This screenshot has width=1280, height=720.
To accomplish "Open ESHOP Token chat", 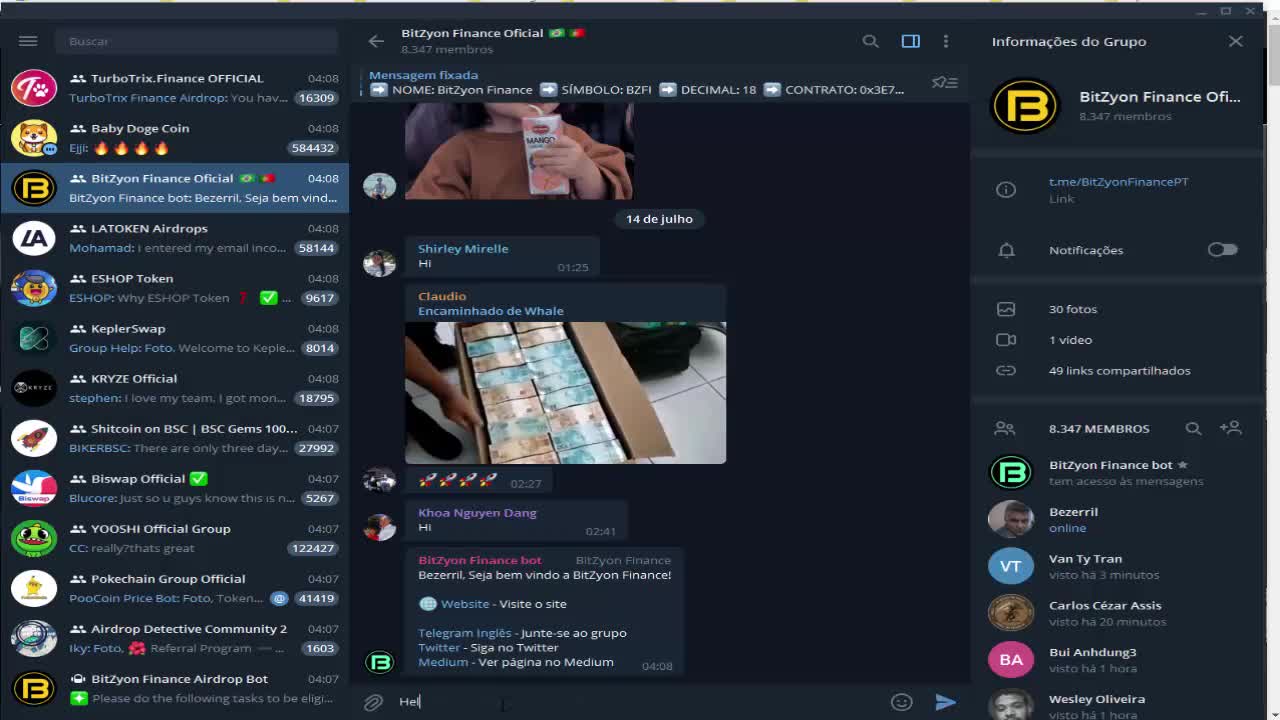I will point(175,288).
